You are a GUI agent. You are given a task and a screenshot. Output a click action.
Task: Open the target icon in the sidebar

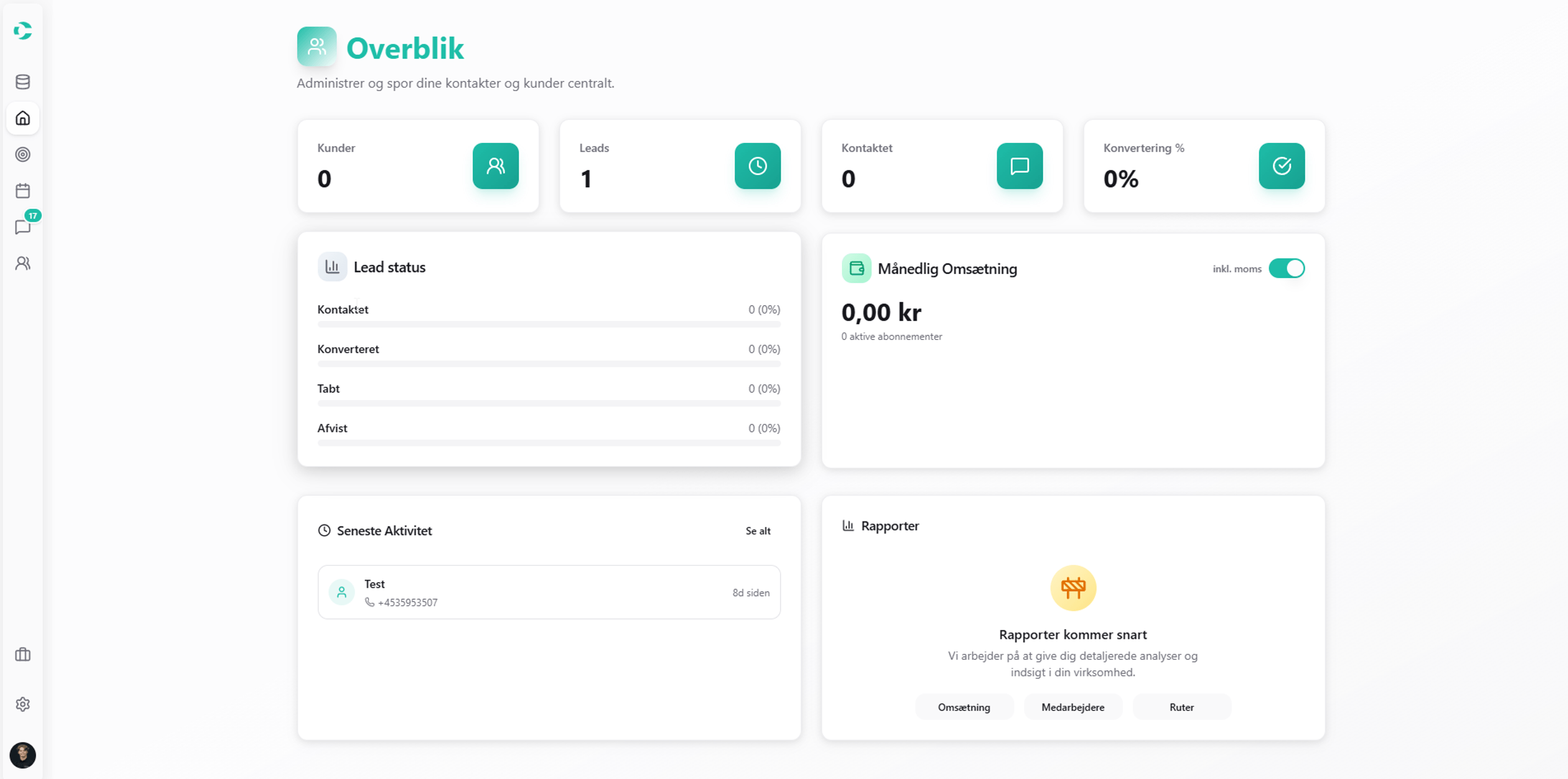[23, 154]
